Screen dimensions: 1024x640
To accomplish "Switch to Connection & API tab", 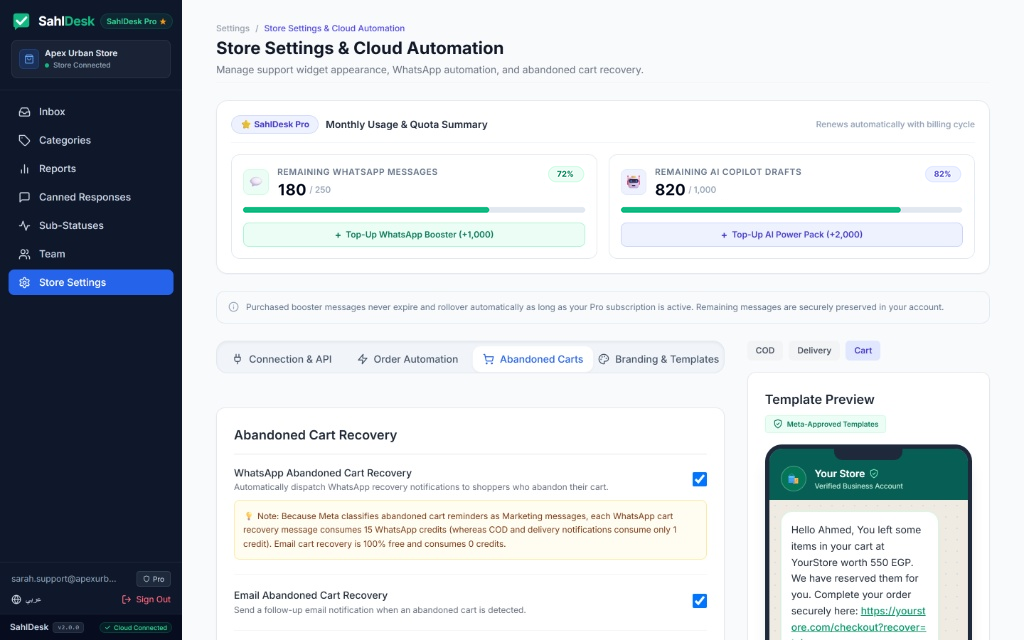I will pos(283,359).
